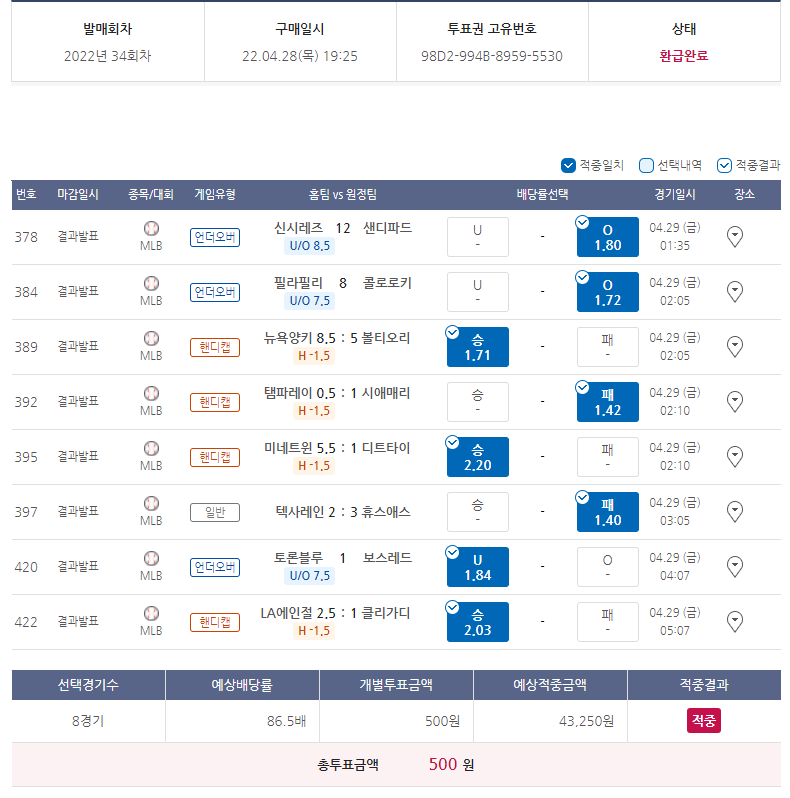Click baseball MLB icon in row 392
This screenshot has height=798, width=790.
coord(151,393)
